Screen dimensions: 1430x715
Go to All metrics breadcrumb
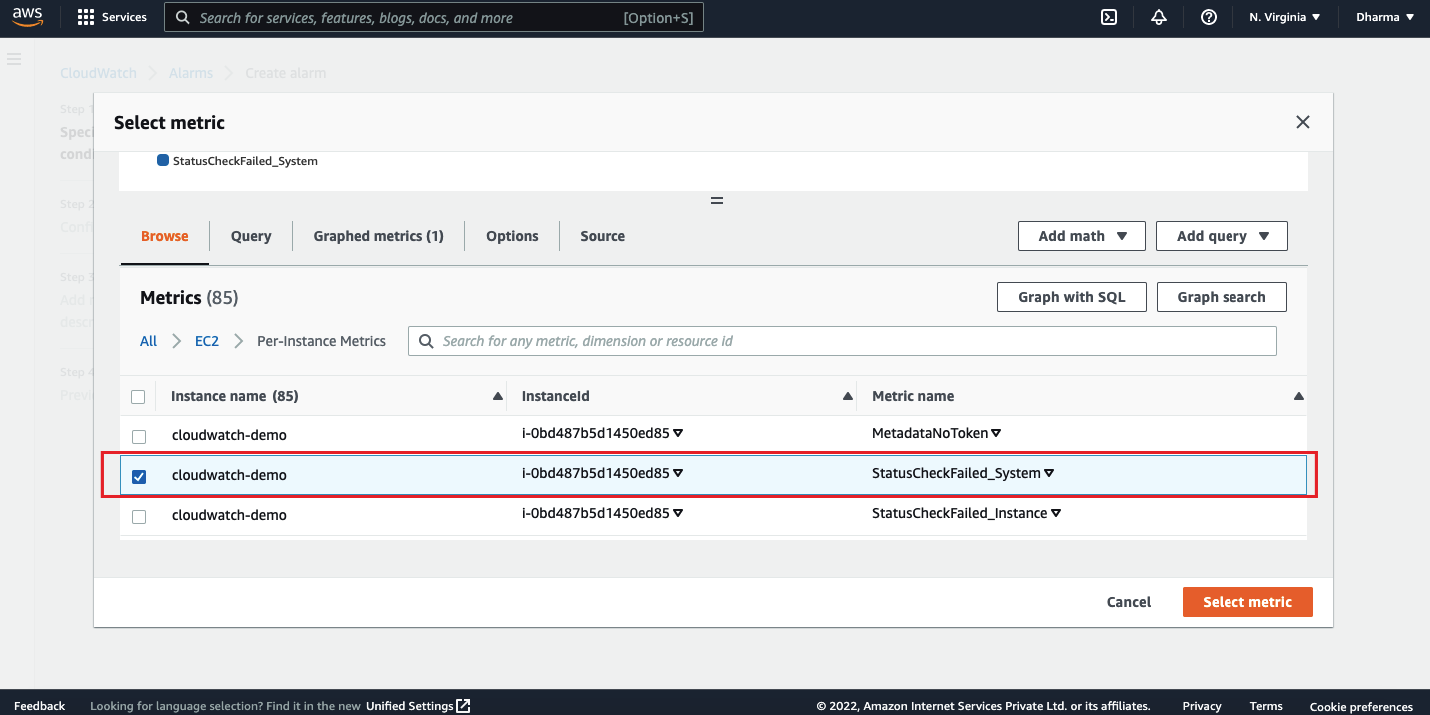click(148, 341)
